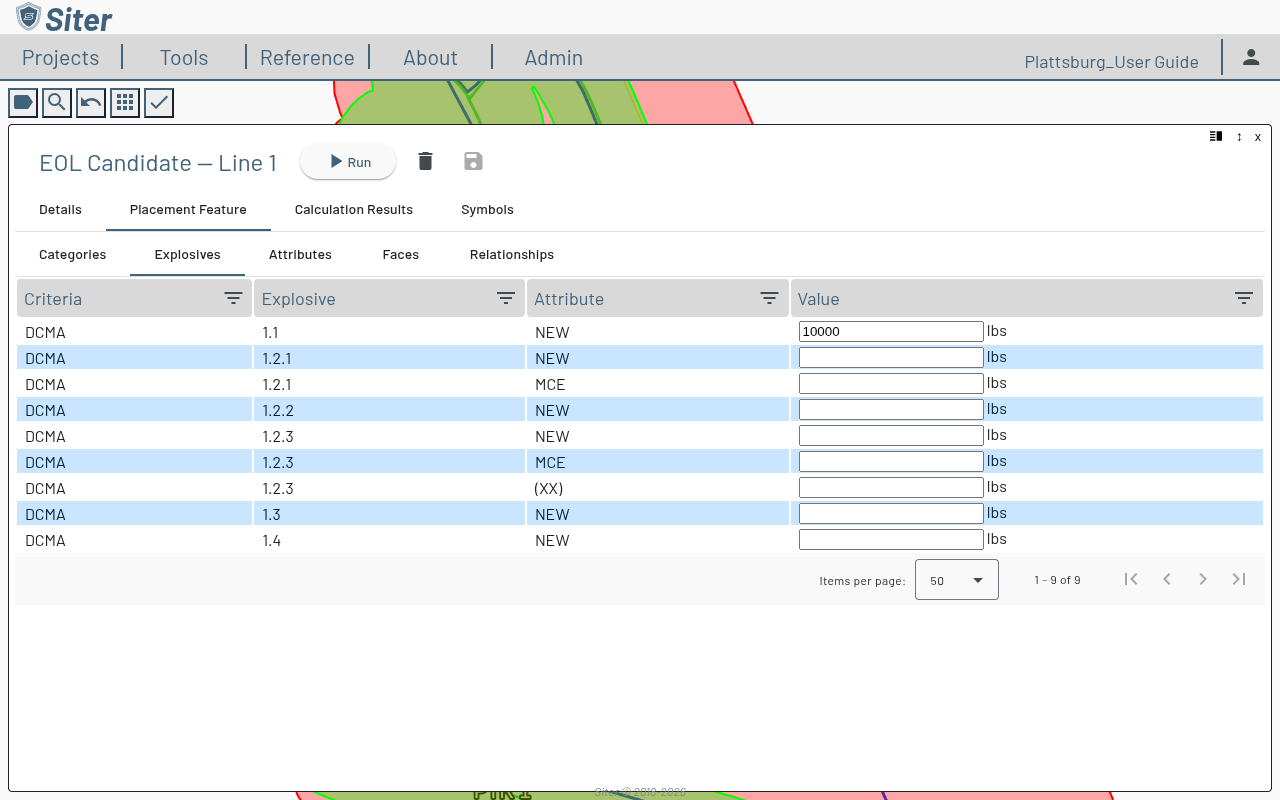1280x800 pixels.
Task: Go to next page of results
Action: (1203, 579)
